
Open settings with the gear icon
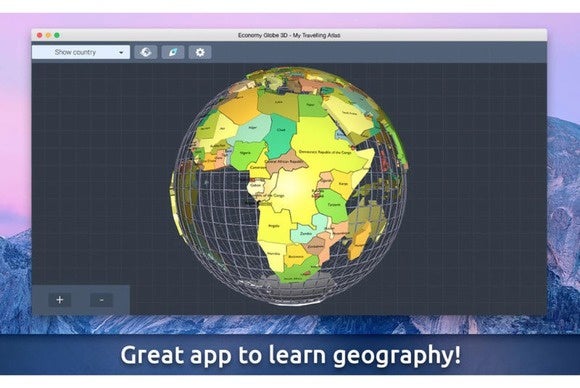pyautogui.click(x=200, y=52)
